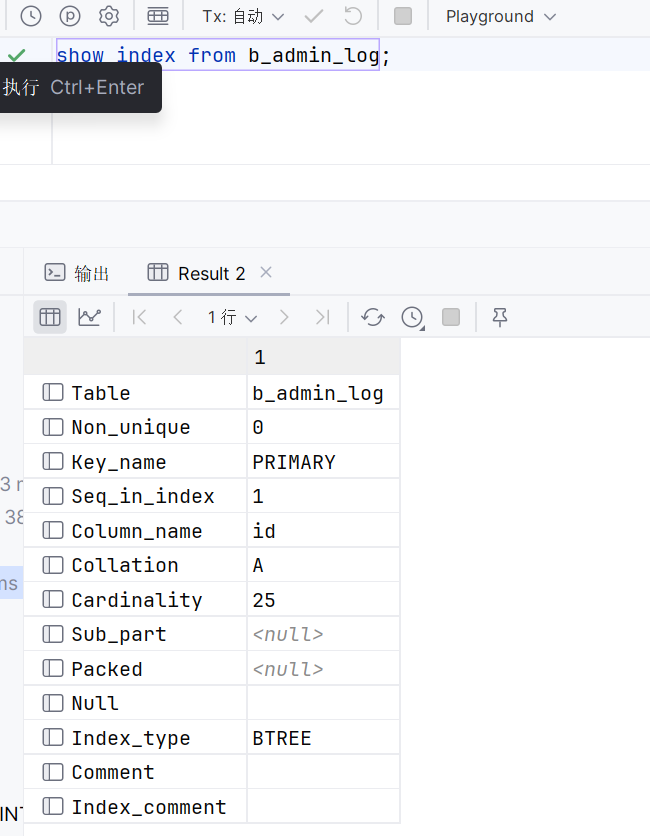Select the Key_name row header
This screenshot has width=650, height=836.
point(135,462)
